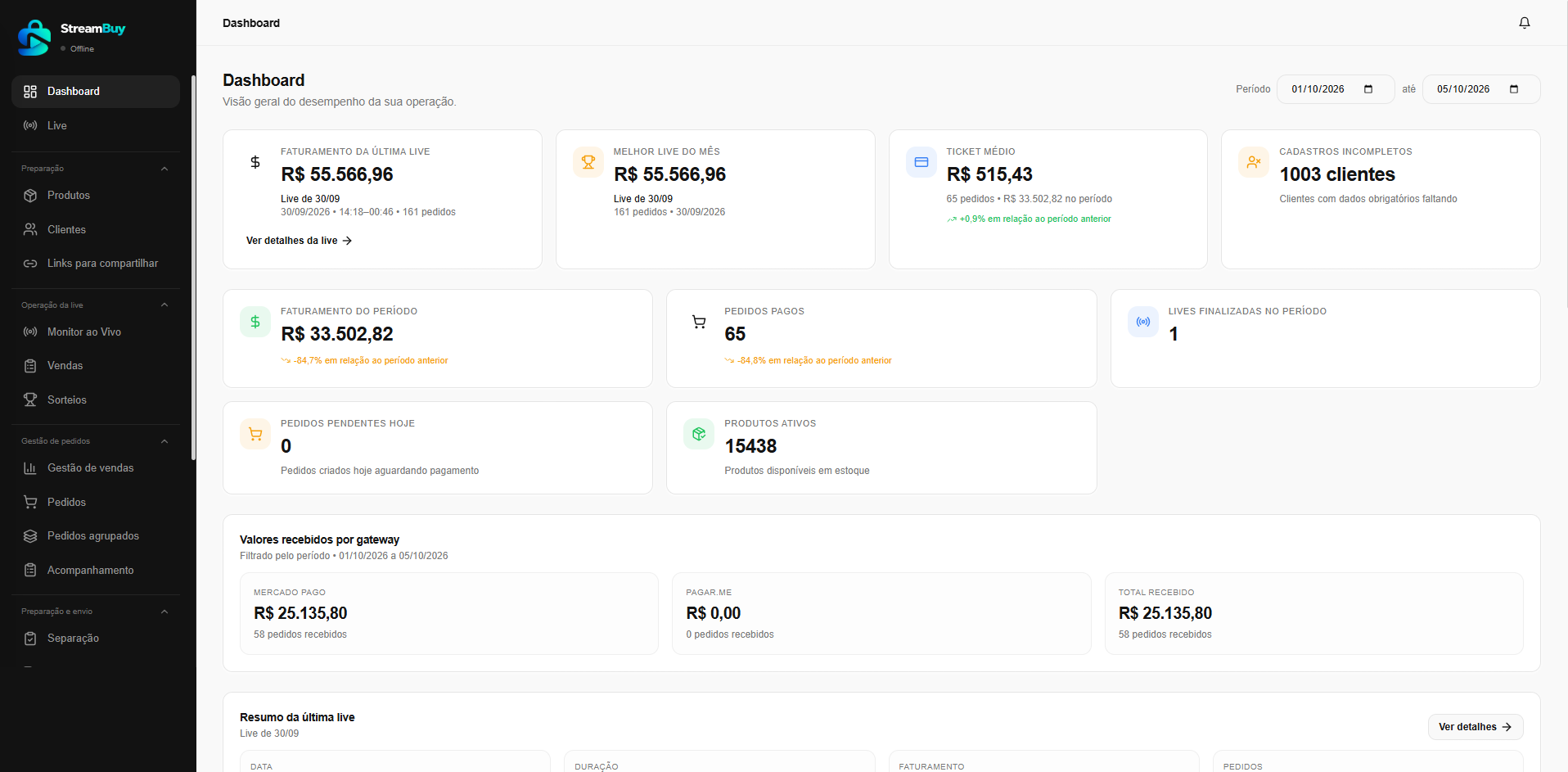Screen dimensions: 1568x772
Task: Click Total Recebido R$ 25.135,80 value
Action: (1165, 613)
